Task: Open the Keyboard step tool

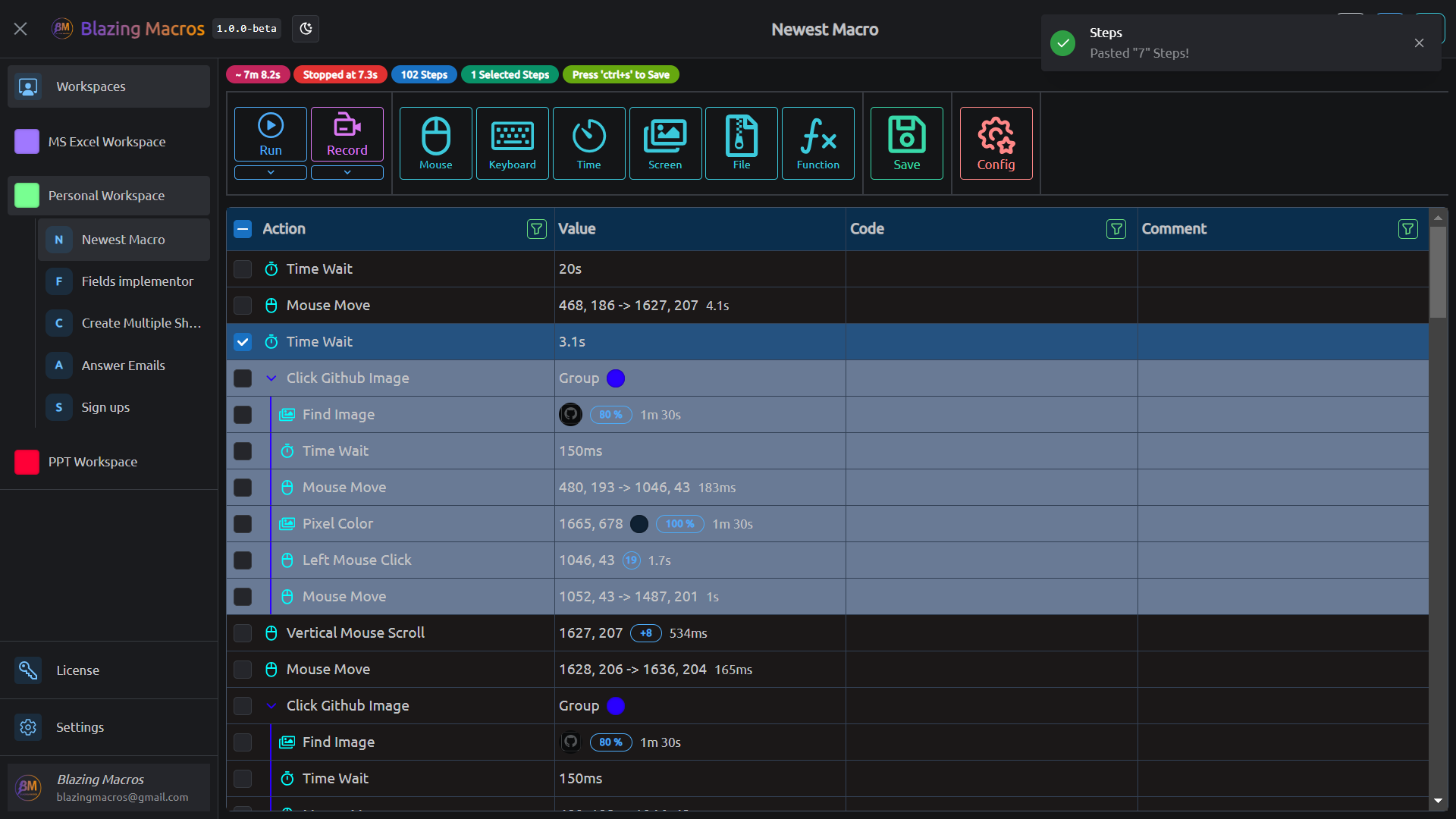Action: click(513, 143)
